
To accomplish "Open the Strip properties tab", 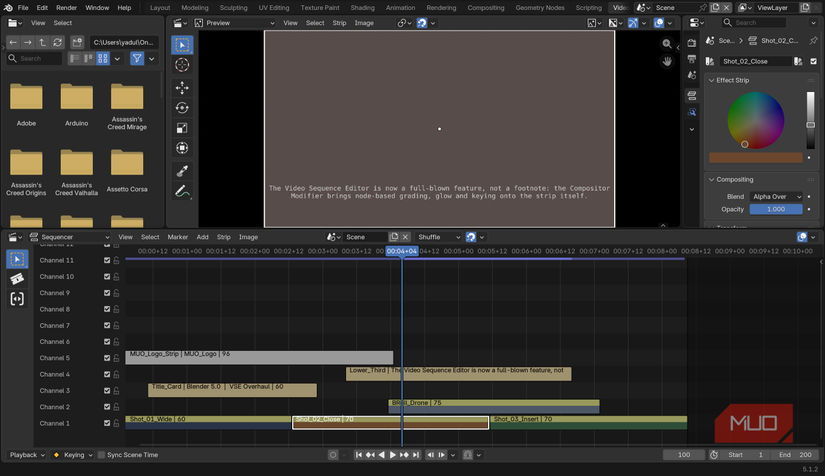I will tap(691, 96).
